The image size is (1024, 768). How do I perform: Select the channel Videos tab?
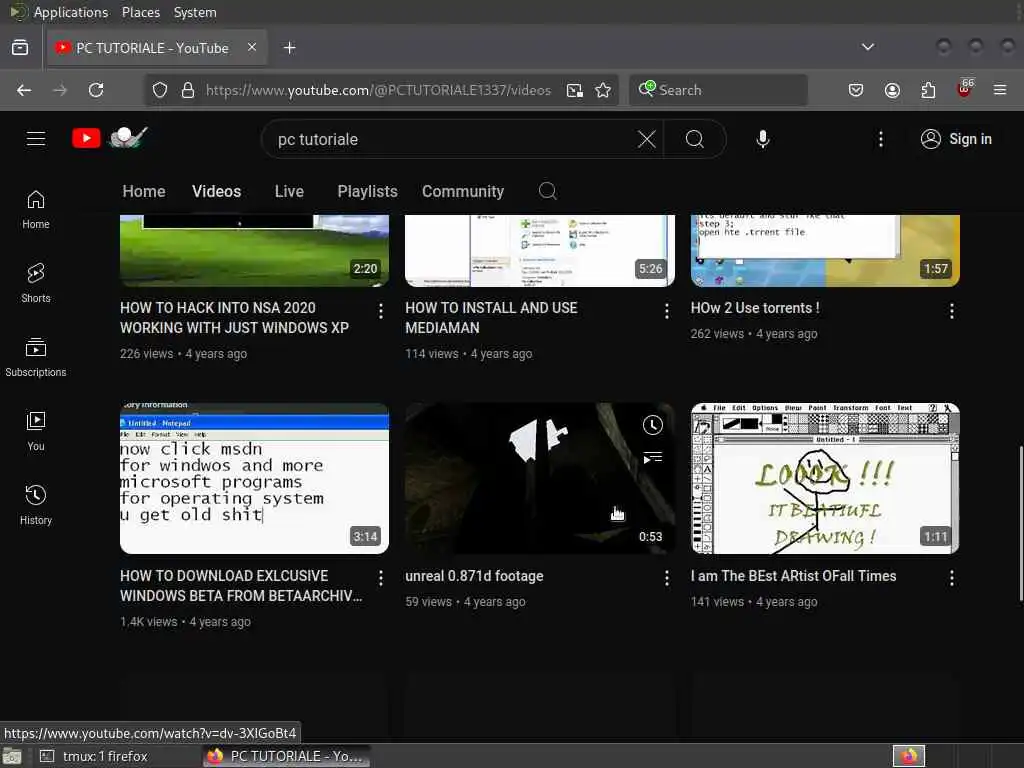[x=216, y=191]
